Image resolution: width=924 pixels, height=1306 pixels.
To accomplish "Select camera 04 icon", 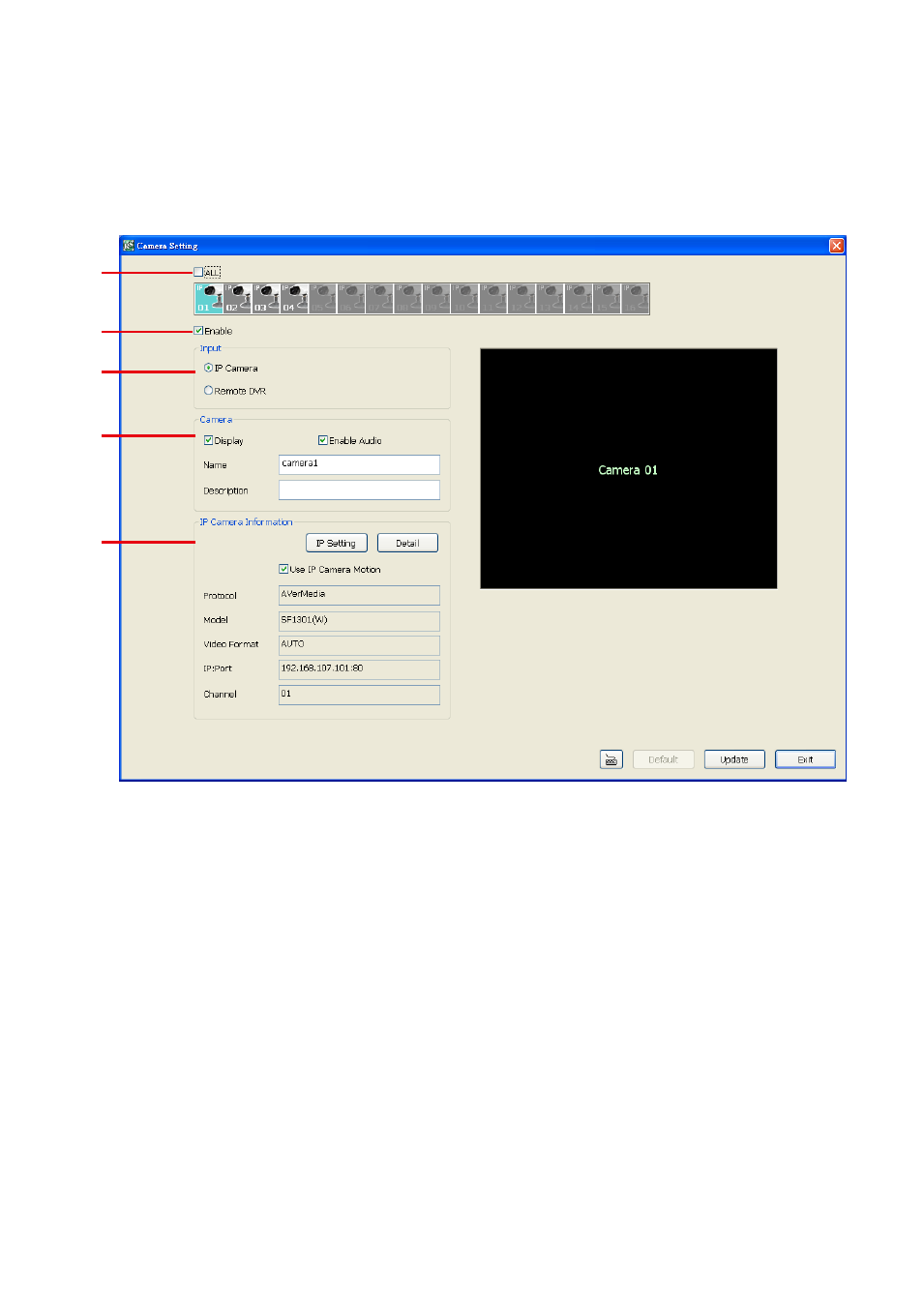I will (295, 298).
